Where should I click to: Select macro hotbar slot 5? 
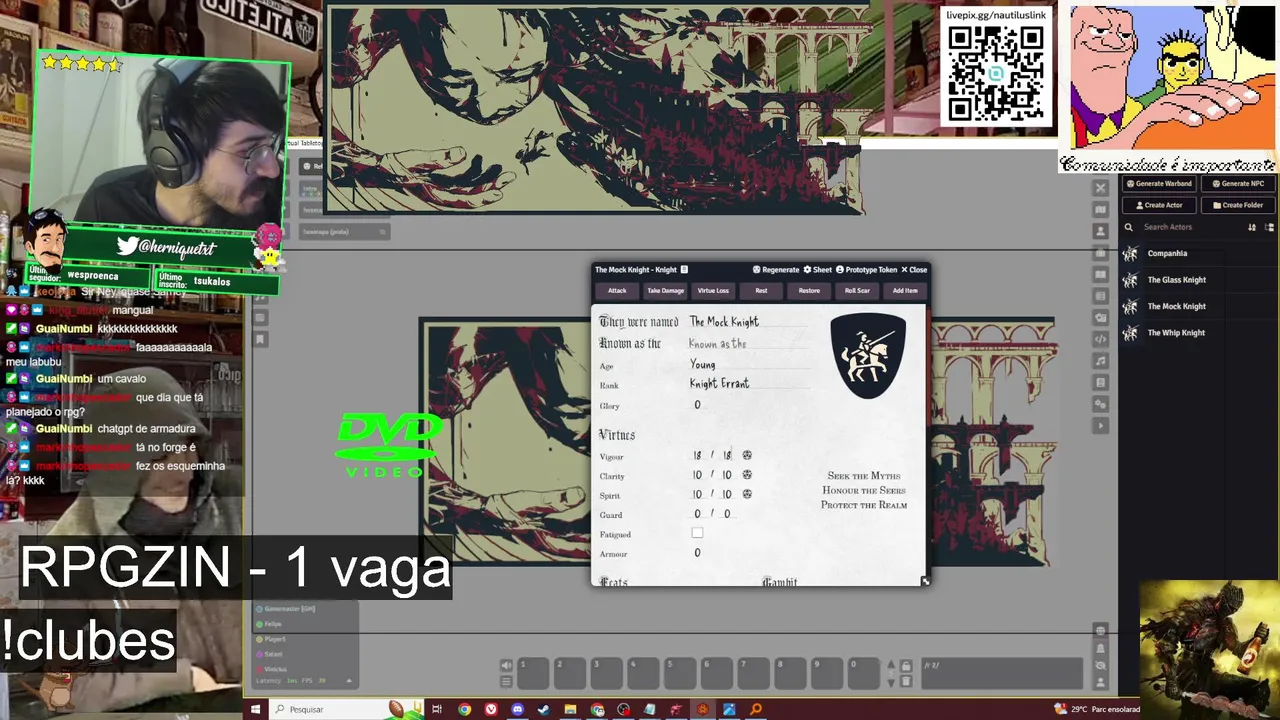coord(681,673)
